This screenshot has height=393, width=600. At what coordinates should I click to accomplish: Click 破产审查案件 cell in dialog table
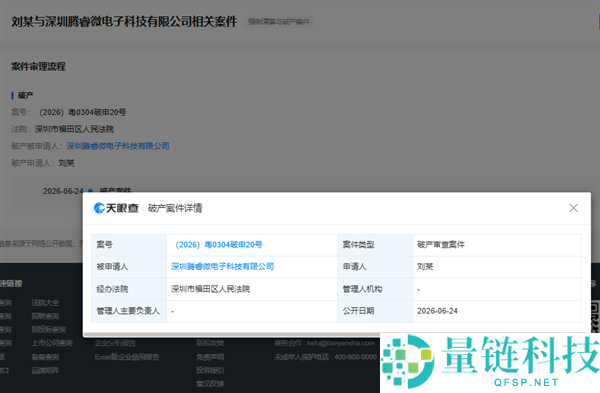click(x=497, y=245)
